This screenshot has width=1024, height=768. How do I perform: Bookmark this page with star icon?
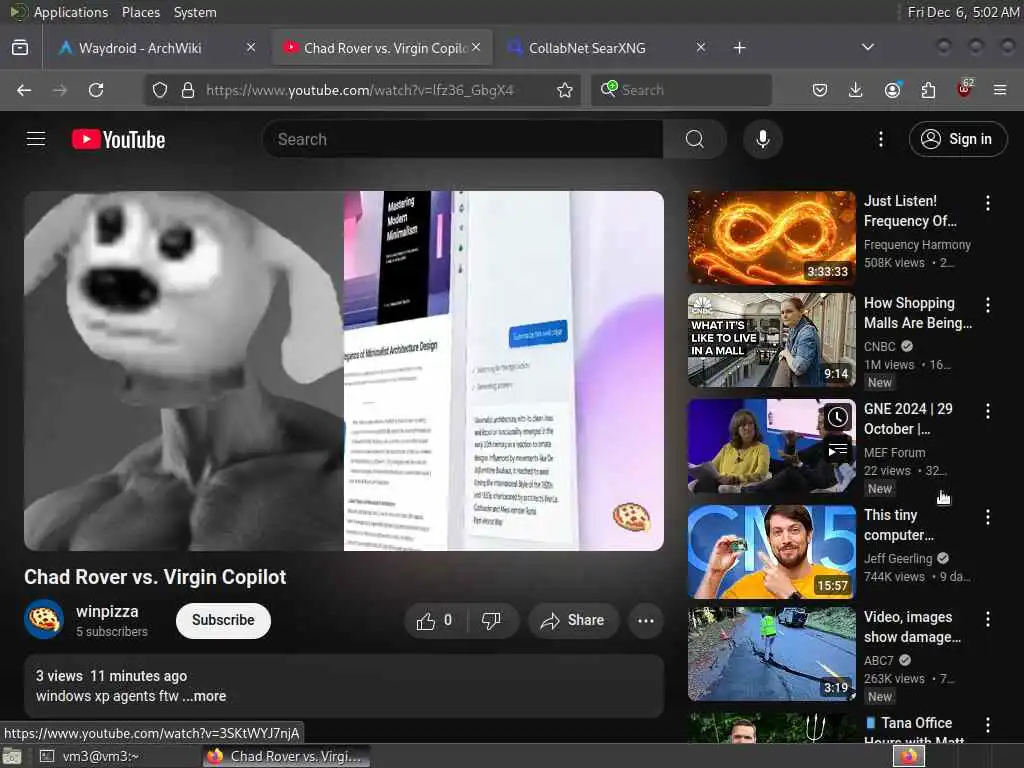tap(565, 90)
